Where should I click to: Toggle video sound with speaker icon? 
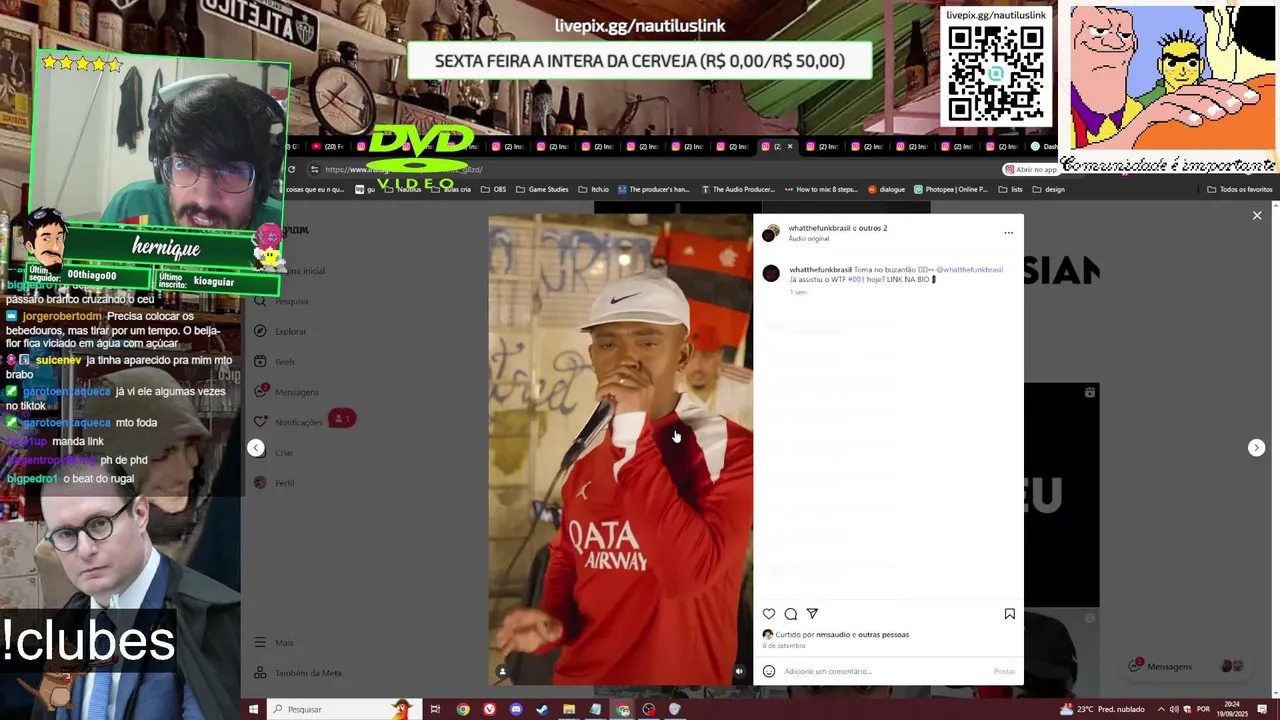[739, 672]
